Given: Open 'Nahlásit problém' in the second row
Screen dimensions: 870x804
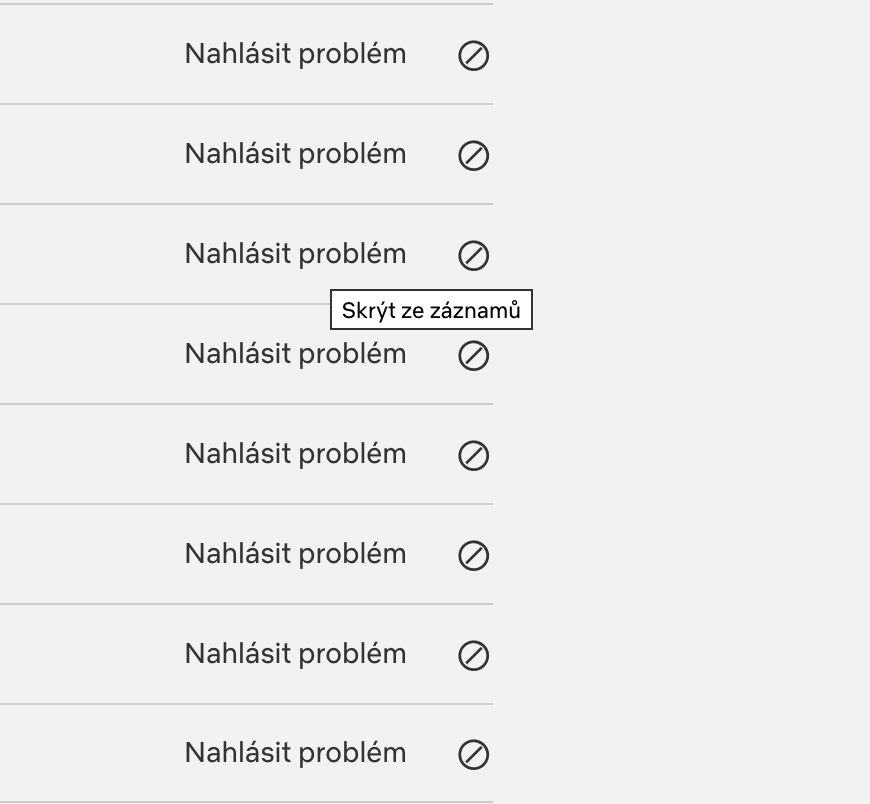Looking at the screenshot, I should point(295,154).
